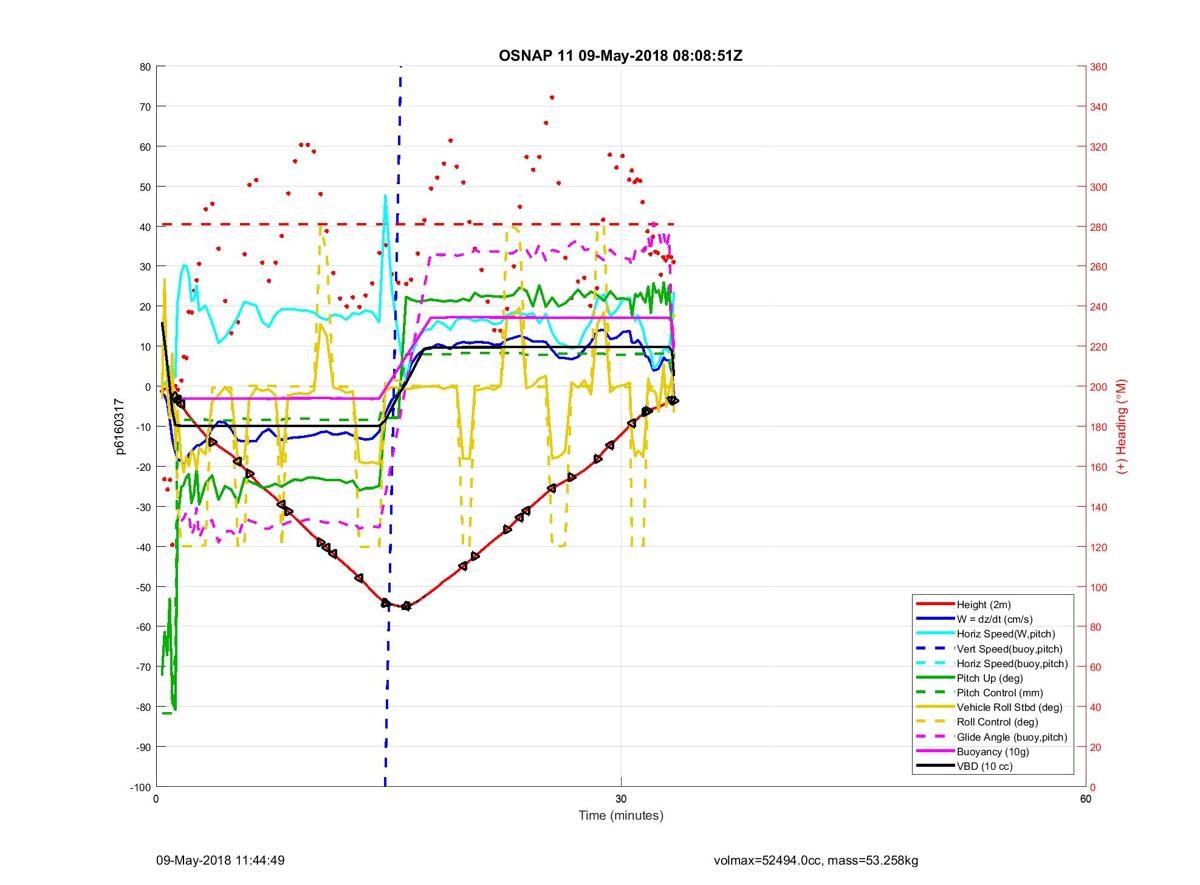
Task: Click legend entry "Glide Angle (buoy,pitch)"
Action: pyautogui.click(x=1012, y=736)
